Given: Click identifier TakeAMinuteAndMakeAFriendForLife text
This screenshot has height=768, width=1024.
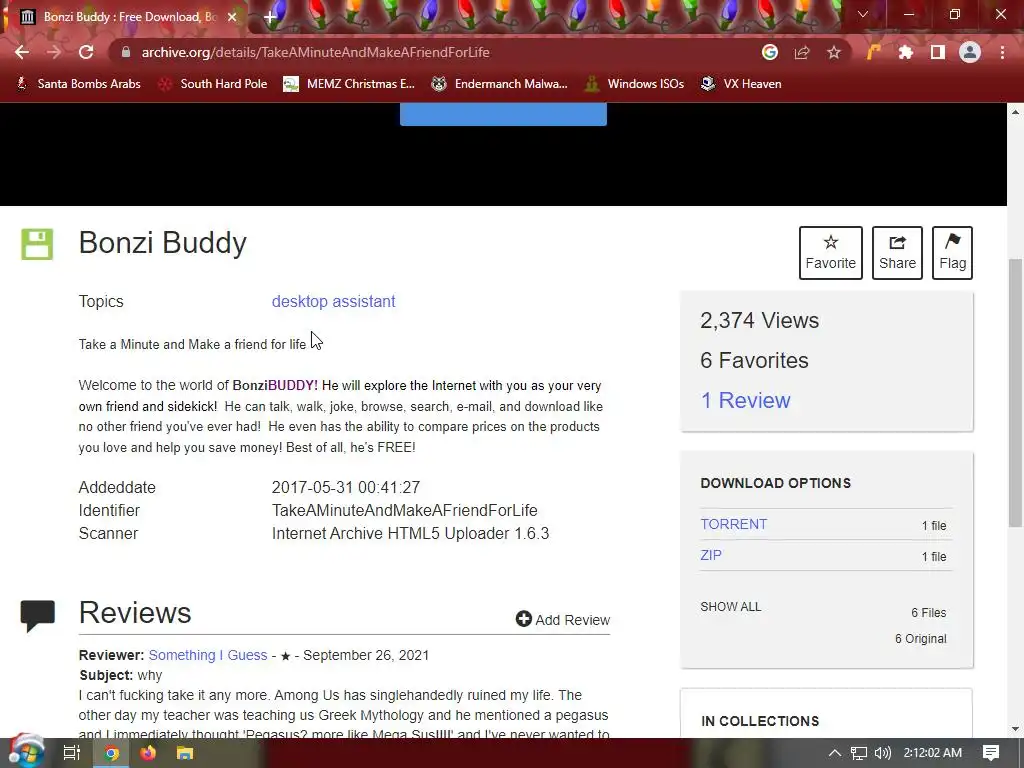Looking at the screenshot, I should click(404, 510).
